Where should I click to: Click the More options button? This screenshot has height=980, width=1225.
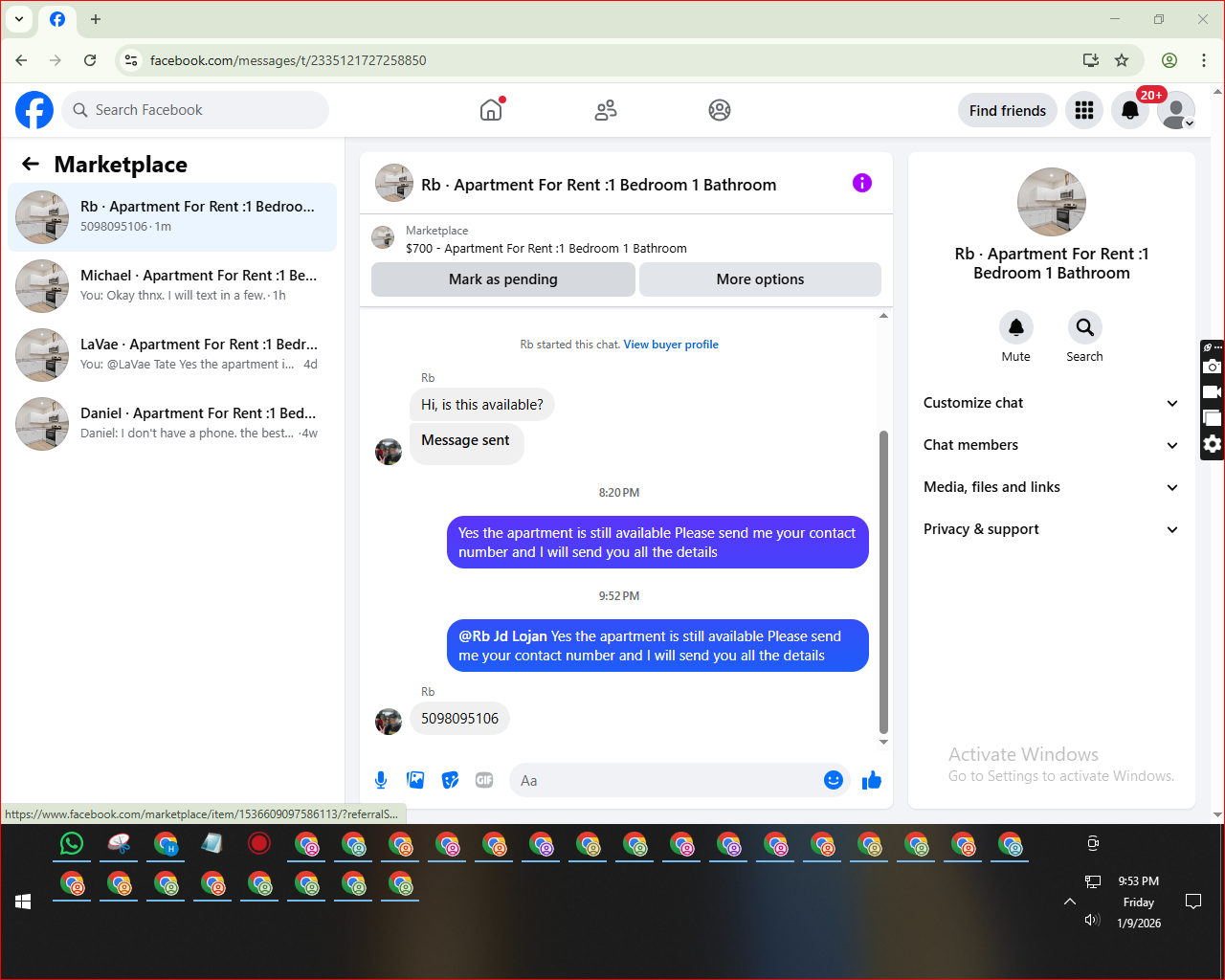click(760, 279)
